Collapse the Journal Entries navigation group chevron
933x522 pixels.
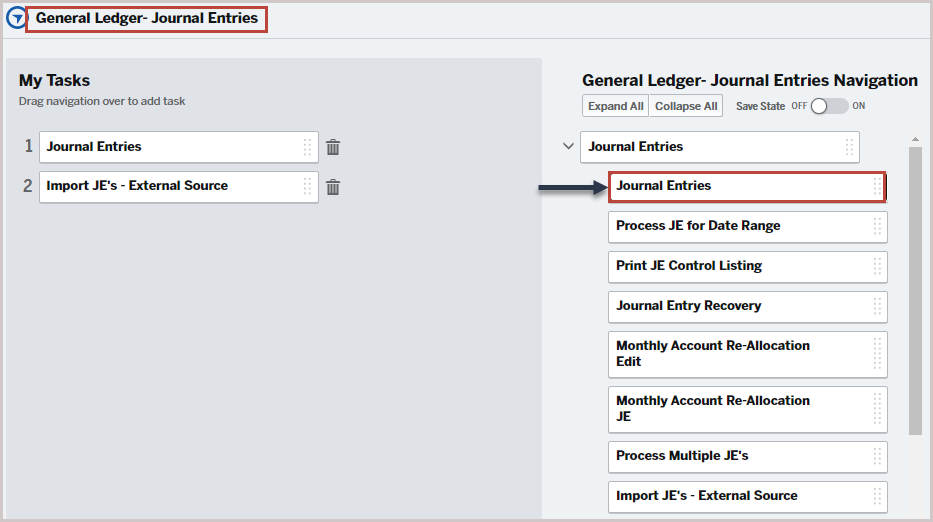click(568, 146)
